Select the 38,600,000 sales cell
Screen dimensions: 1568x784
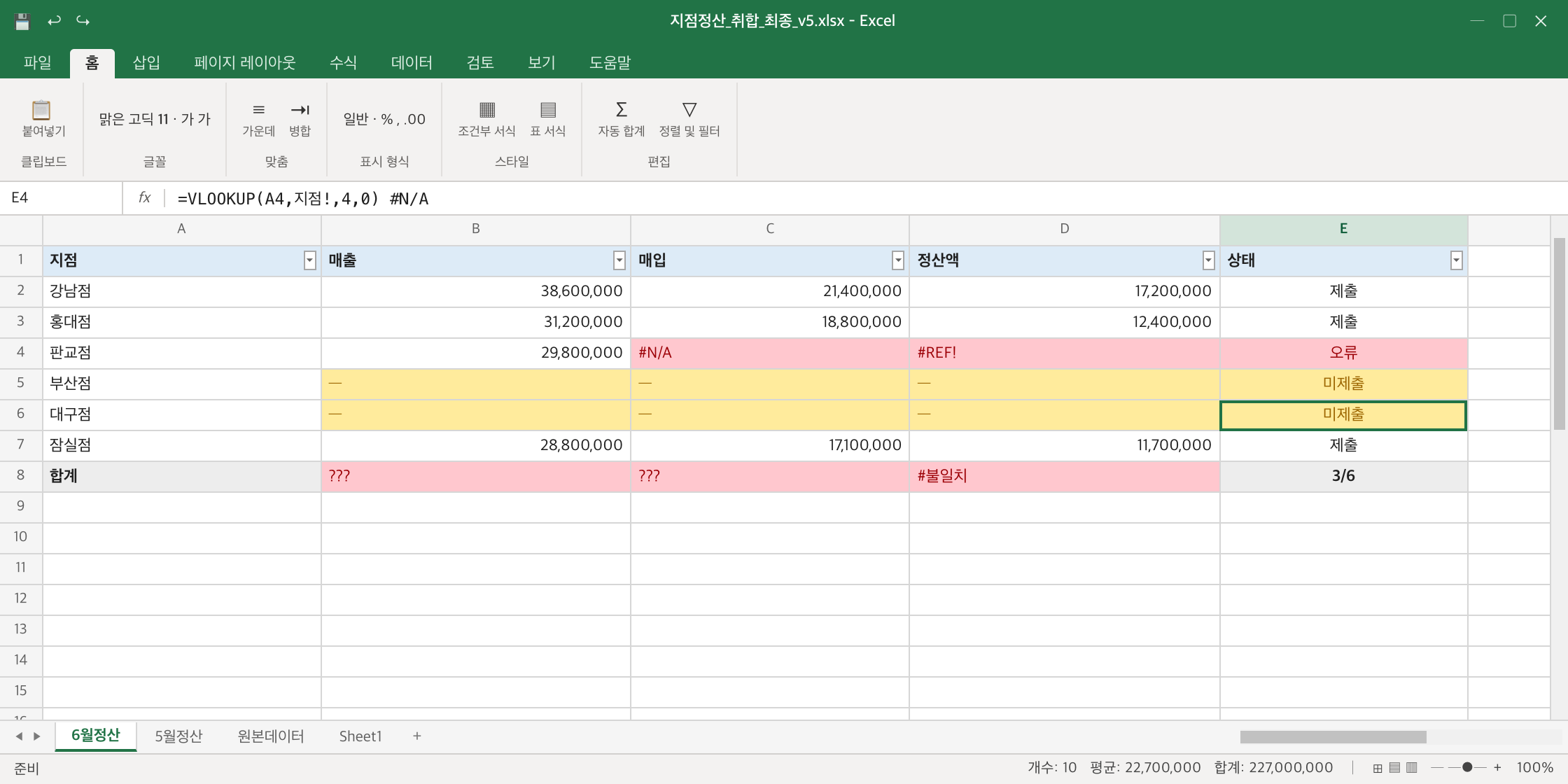pyautogui.click(x=476, y=291)
